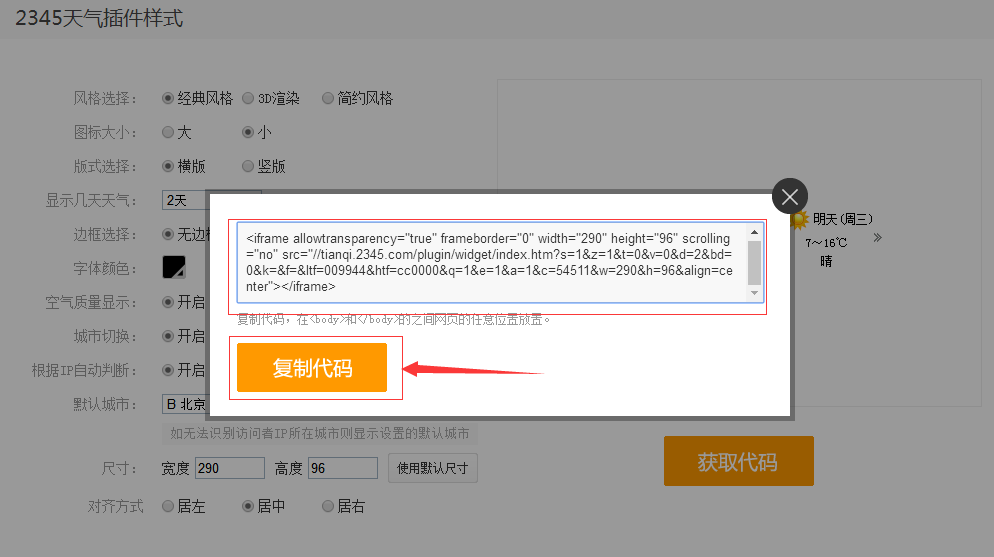Click the 晴 weather condition text
Viewport: 994px width, 557px height.
click(x=826, y=261)
